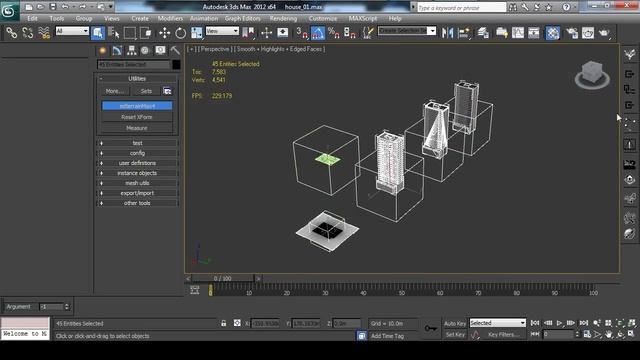The image size is (640, 360).
Task: Open the Layer Manager
Action: click(x=483, y=33)
